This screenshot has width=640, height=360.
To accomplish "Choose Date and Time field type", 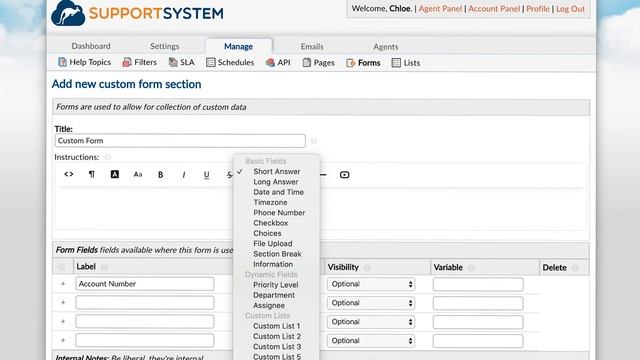I will (x=278, y=192).
